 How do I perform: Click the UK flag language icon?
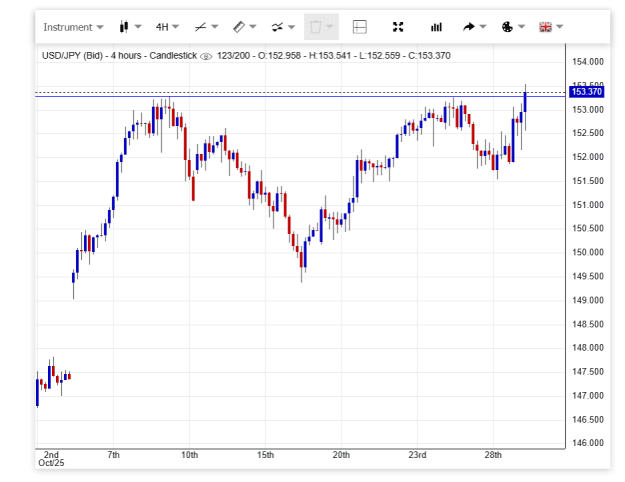(x=545, y=27)
